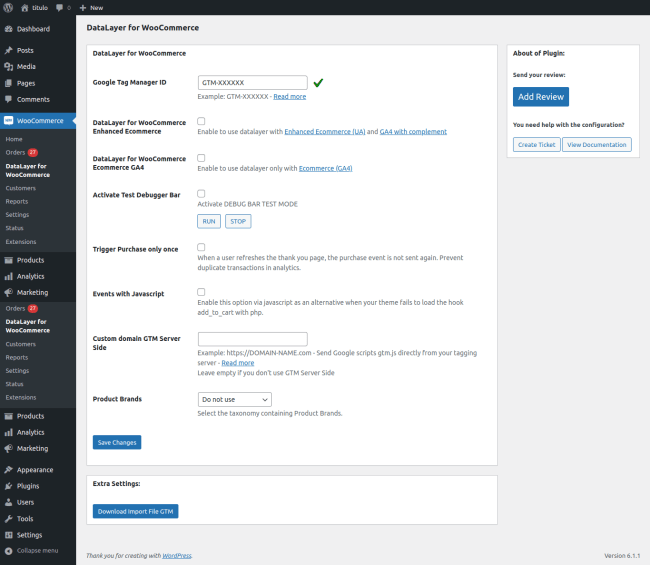Screen dimensions: 650x565
Task: Click the Tools wrench icon
Action: [8, 519]
